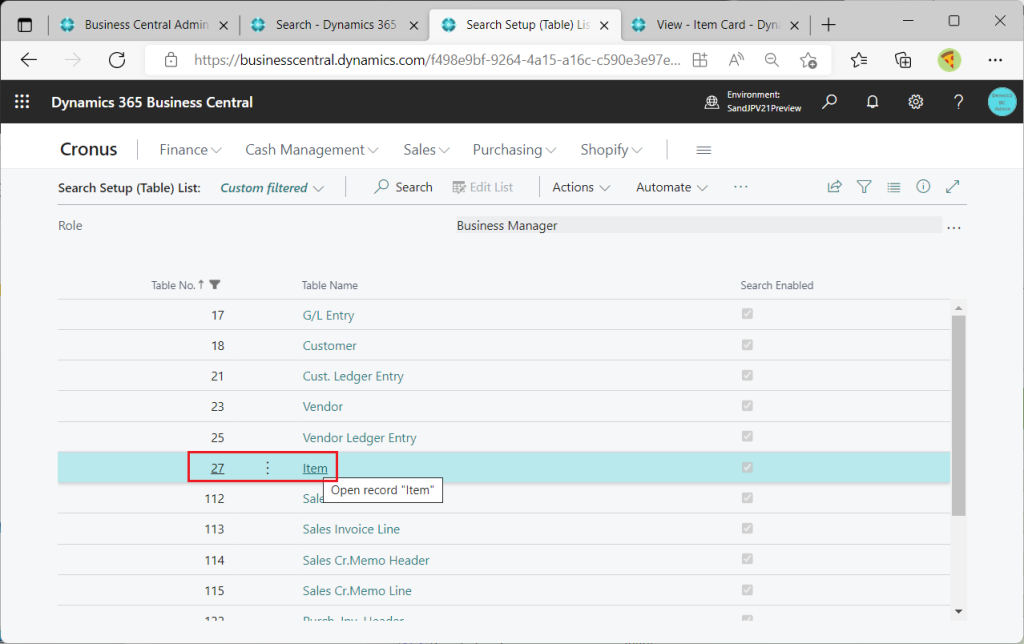The width and height of the screenshot is (1024, 644).
Task: Toggle the filter pane funnel icon
Action: [864, 187]
